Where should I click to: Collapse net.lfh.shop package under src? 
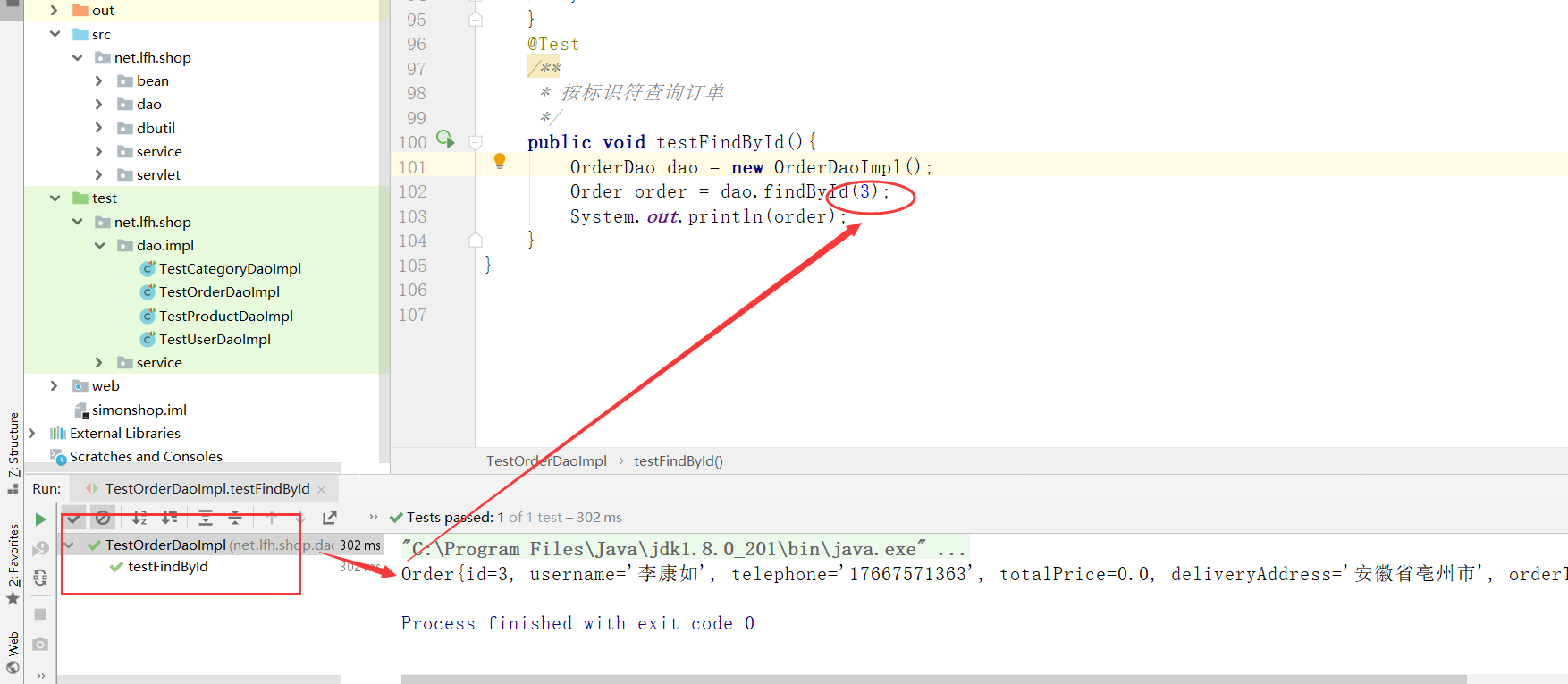coord(78,57)
